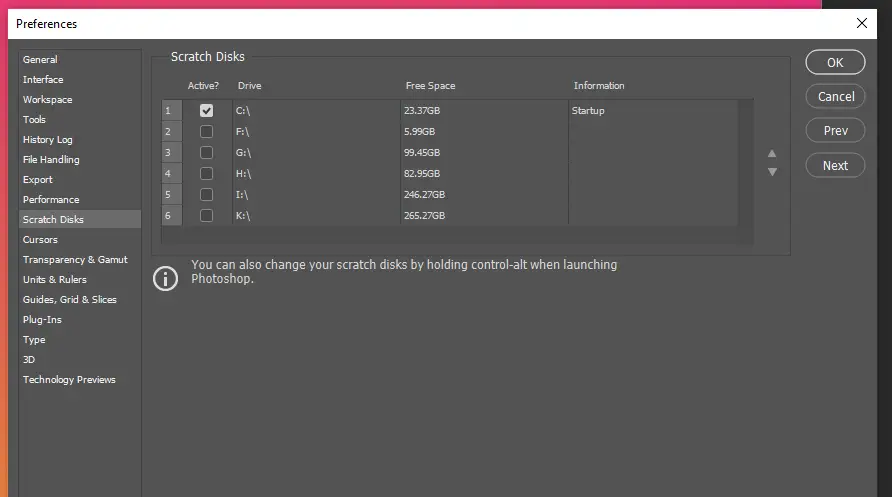Click the Drive column header
The width and height of the screenshot is (892, 497).
point(250,85)
